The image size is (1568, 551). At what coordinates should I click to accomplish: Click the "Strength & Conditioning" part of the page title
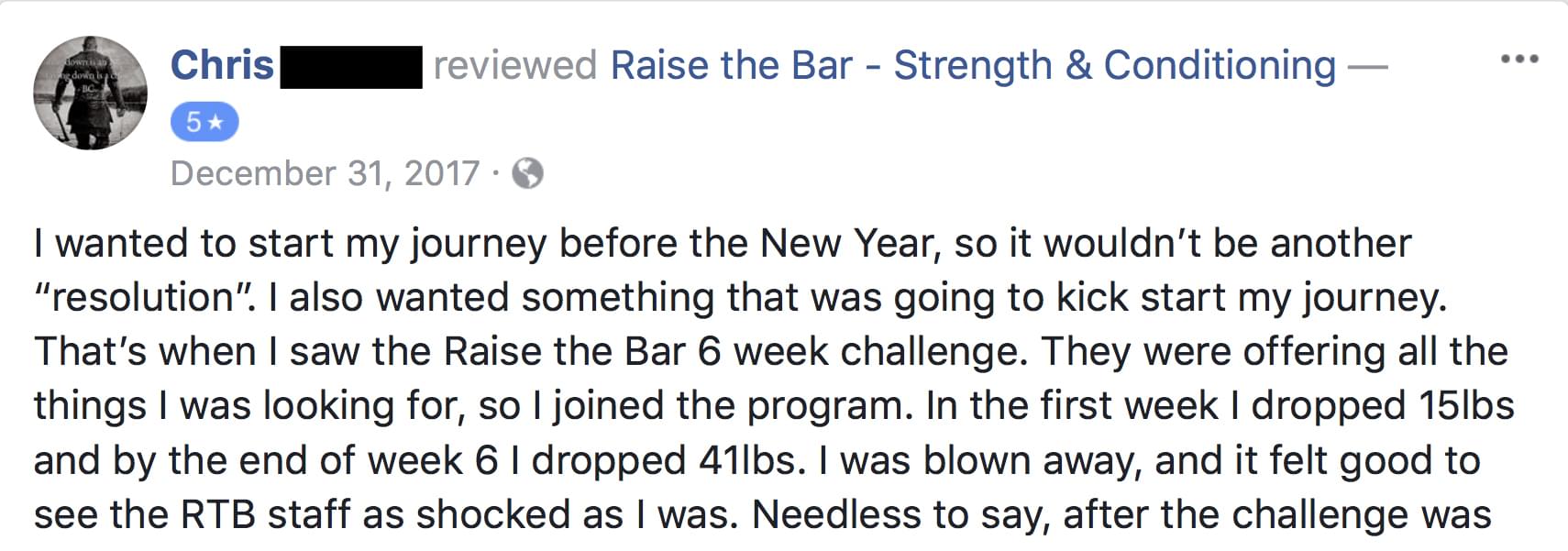[x=1115, y=65]
